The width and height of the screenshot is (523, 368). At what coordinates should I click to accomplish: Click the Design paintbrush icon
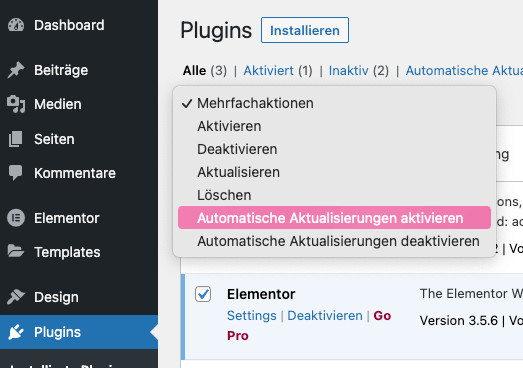(16, 297)
